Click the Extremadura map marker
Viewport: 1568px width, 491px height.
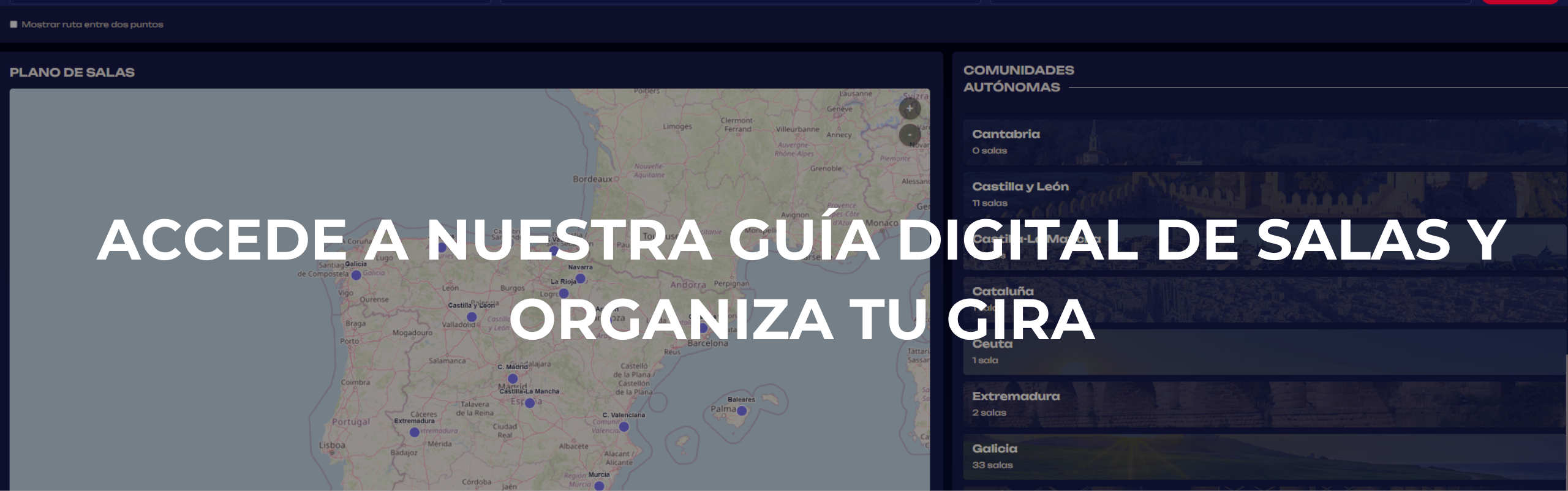click(x=415, y=432)
